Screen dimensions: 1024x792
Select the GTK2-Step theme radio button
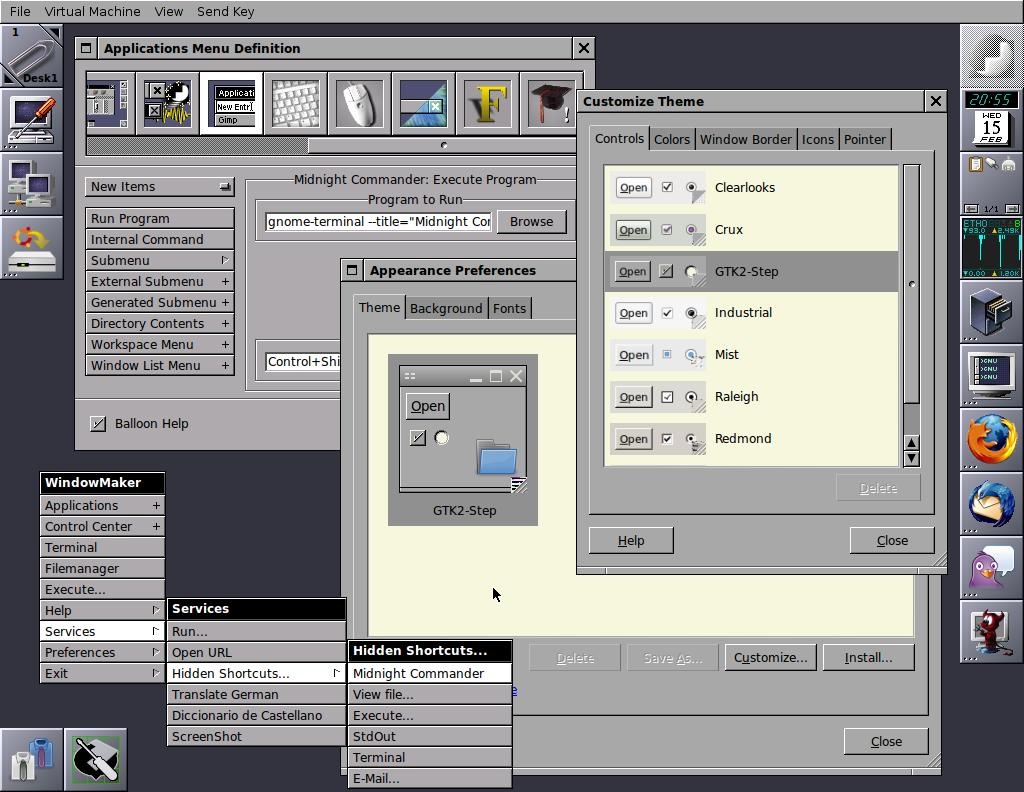pos(691,271)
